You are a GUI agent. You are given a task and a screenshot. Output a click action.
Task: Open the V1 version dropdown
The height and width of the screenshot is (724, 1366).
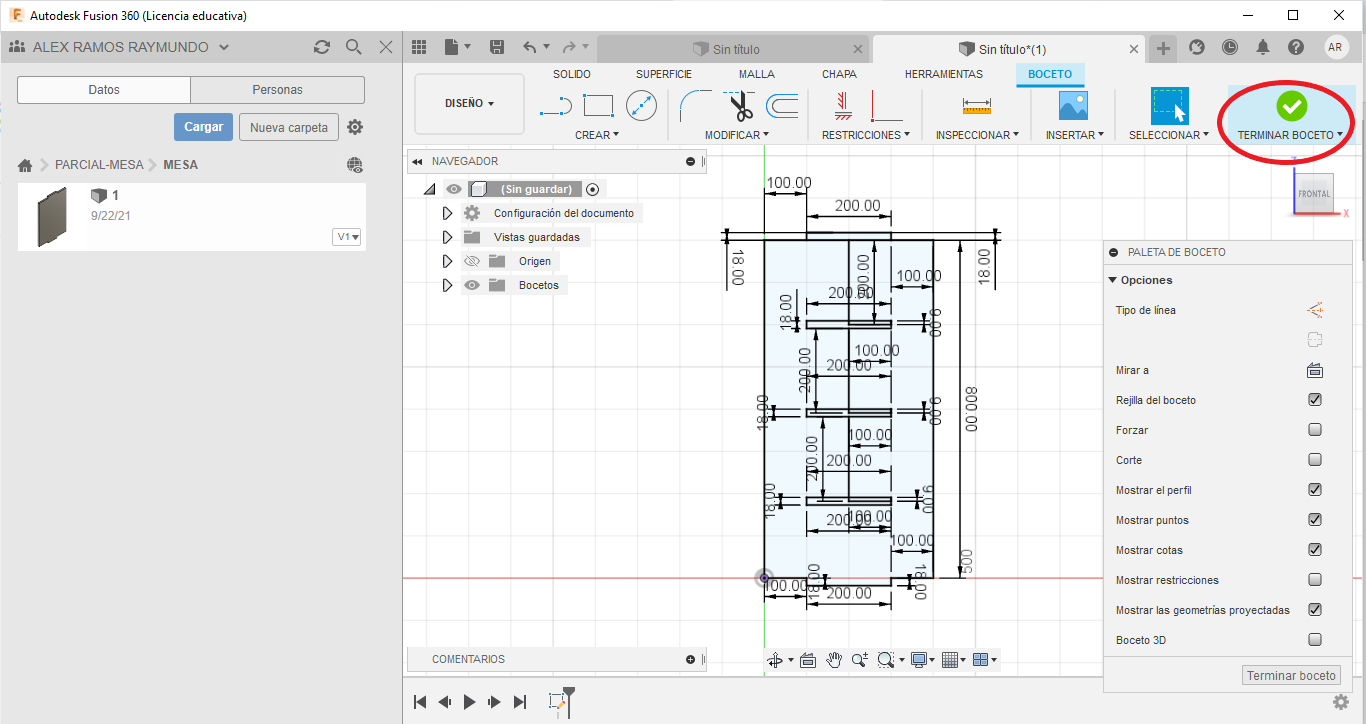348,237
